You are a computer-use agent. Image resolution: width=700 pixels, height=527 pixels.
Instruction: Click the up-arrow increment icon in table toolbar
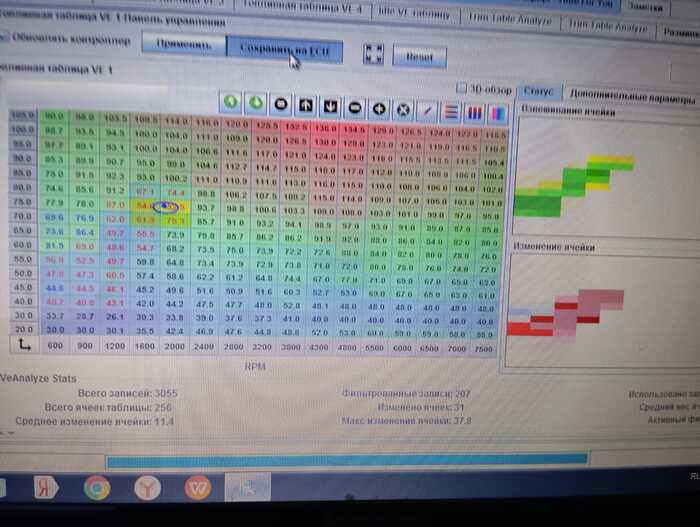pyautogui.click(x=306, y=104)
